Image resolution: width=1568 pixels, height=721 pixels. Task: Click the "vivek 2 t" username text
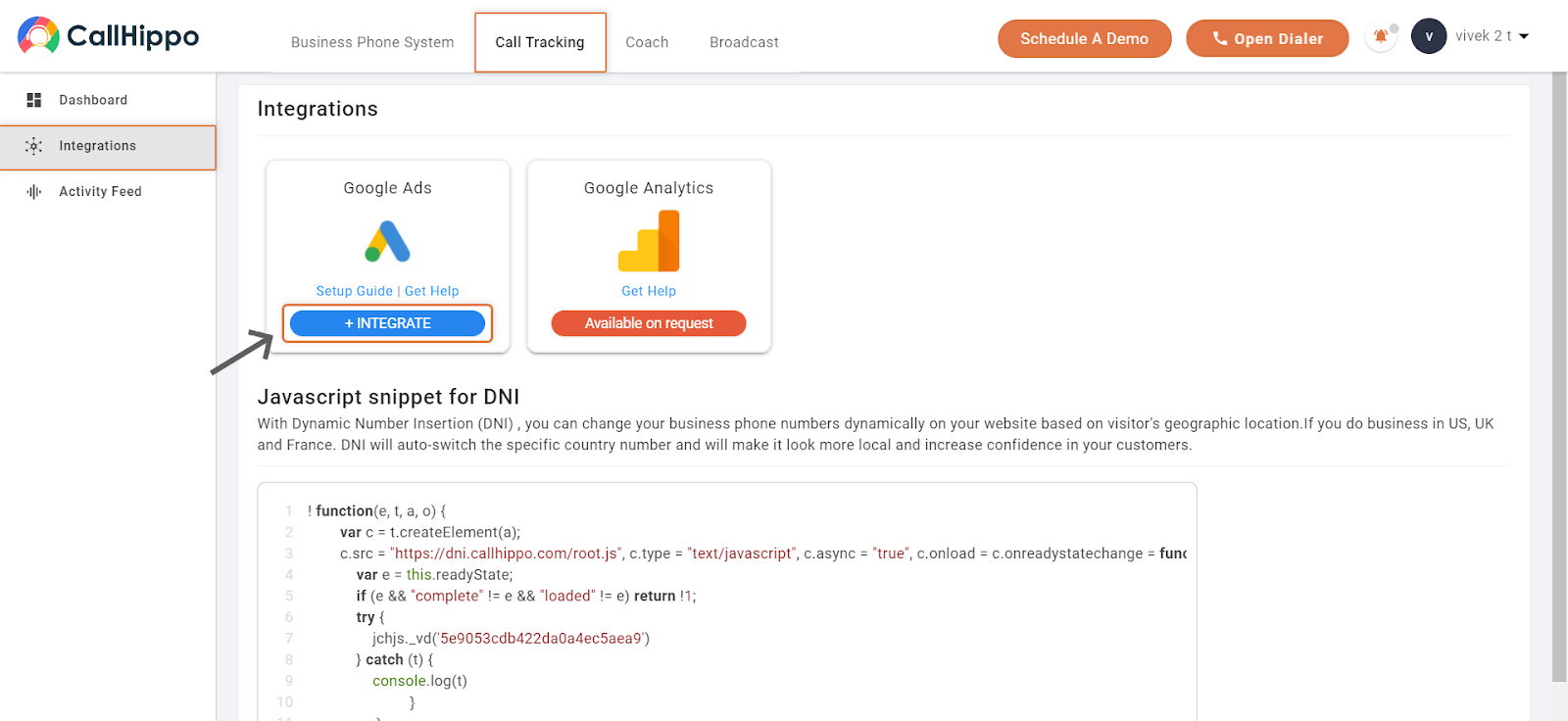[1483, 36]
